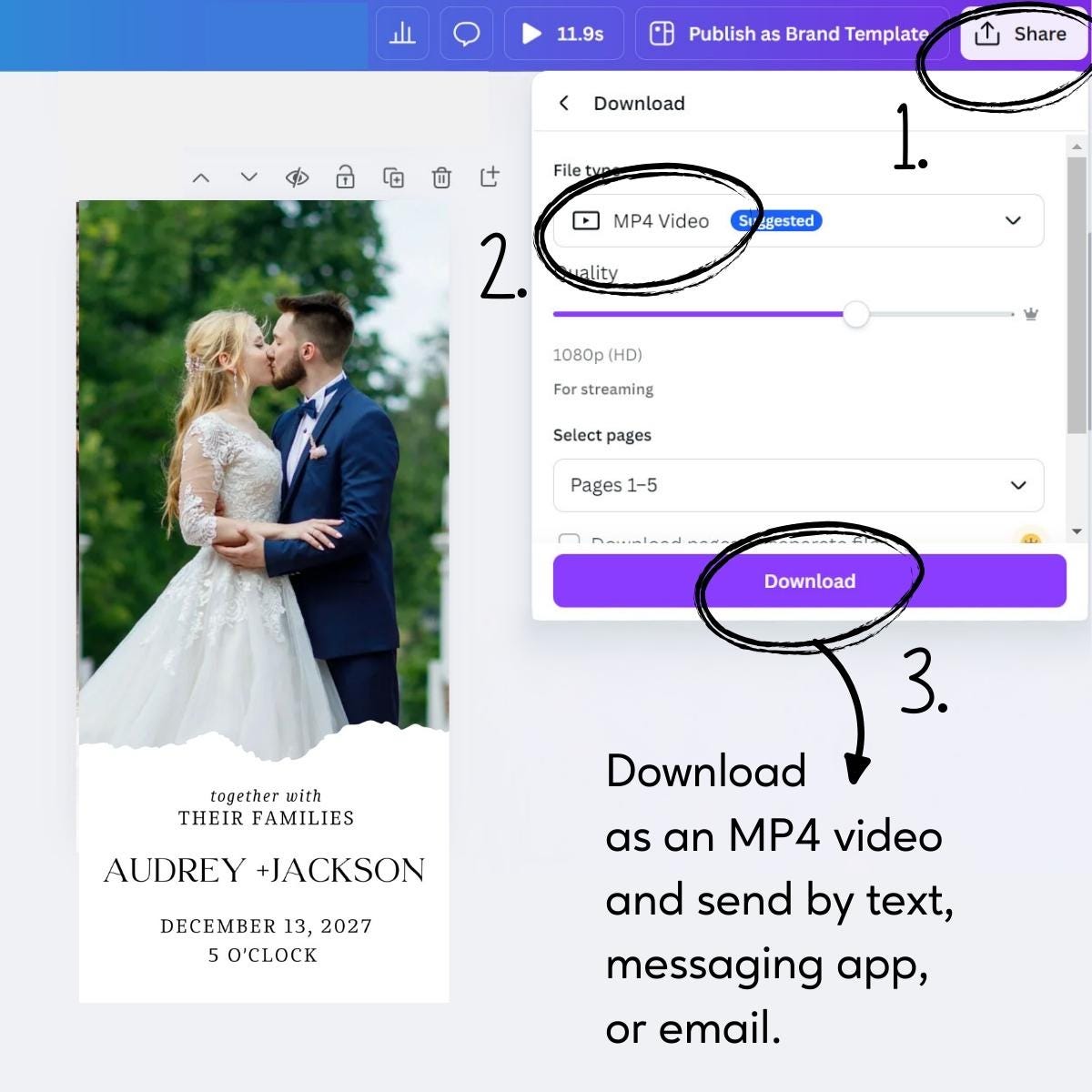1092x1092 pixels.
Task: Duplicate the page using the copy icon
Action: [x=394, y=177]
